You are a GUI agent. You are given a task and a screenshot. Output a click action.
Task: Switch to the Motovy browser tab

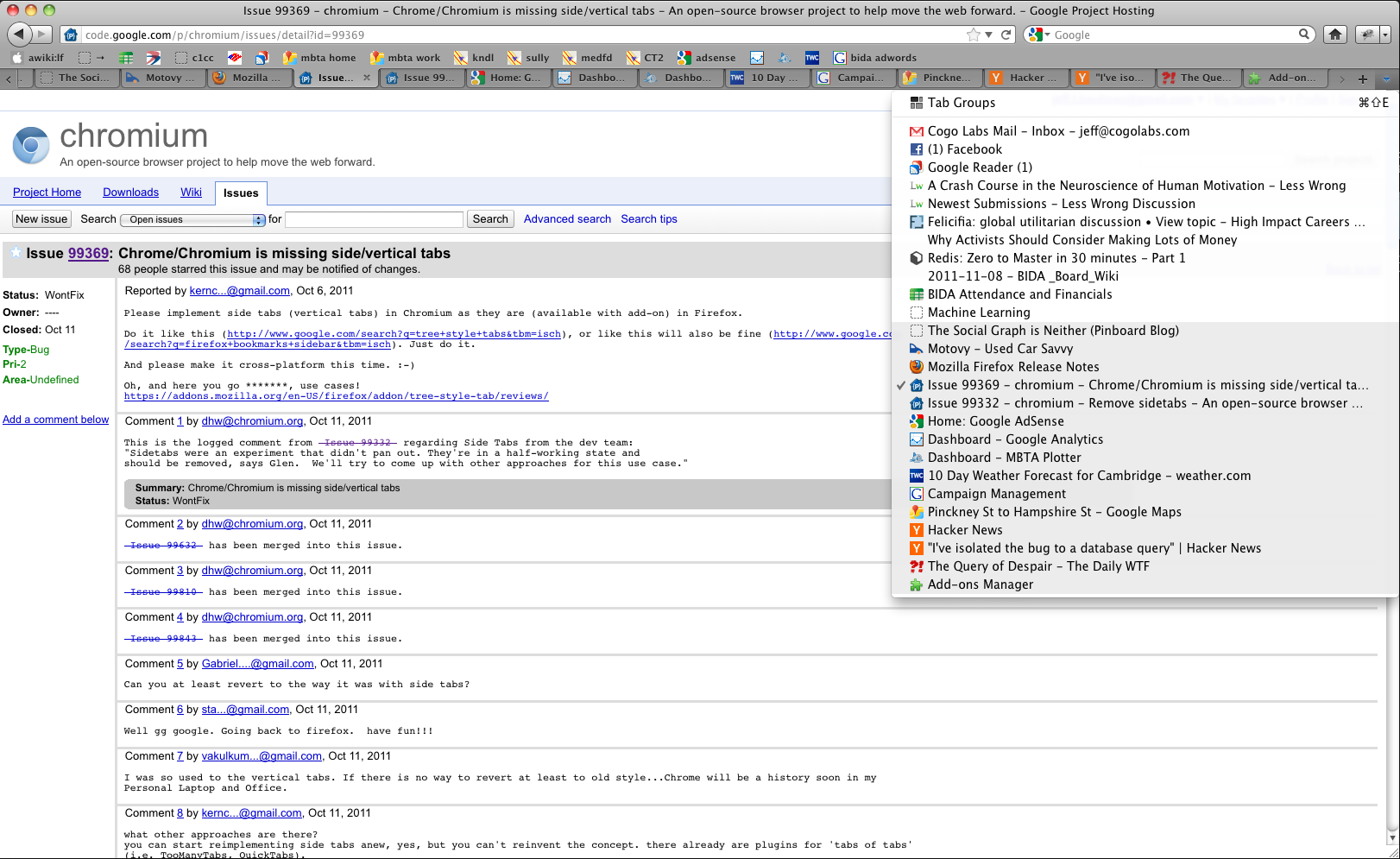163,78
